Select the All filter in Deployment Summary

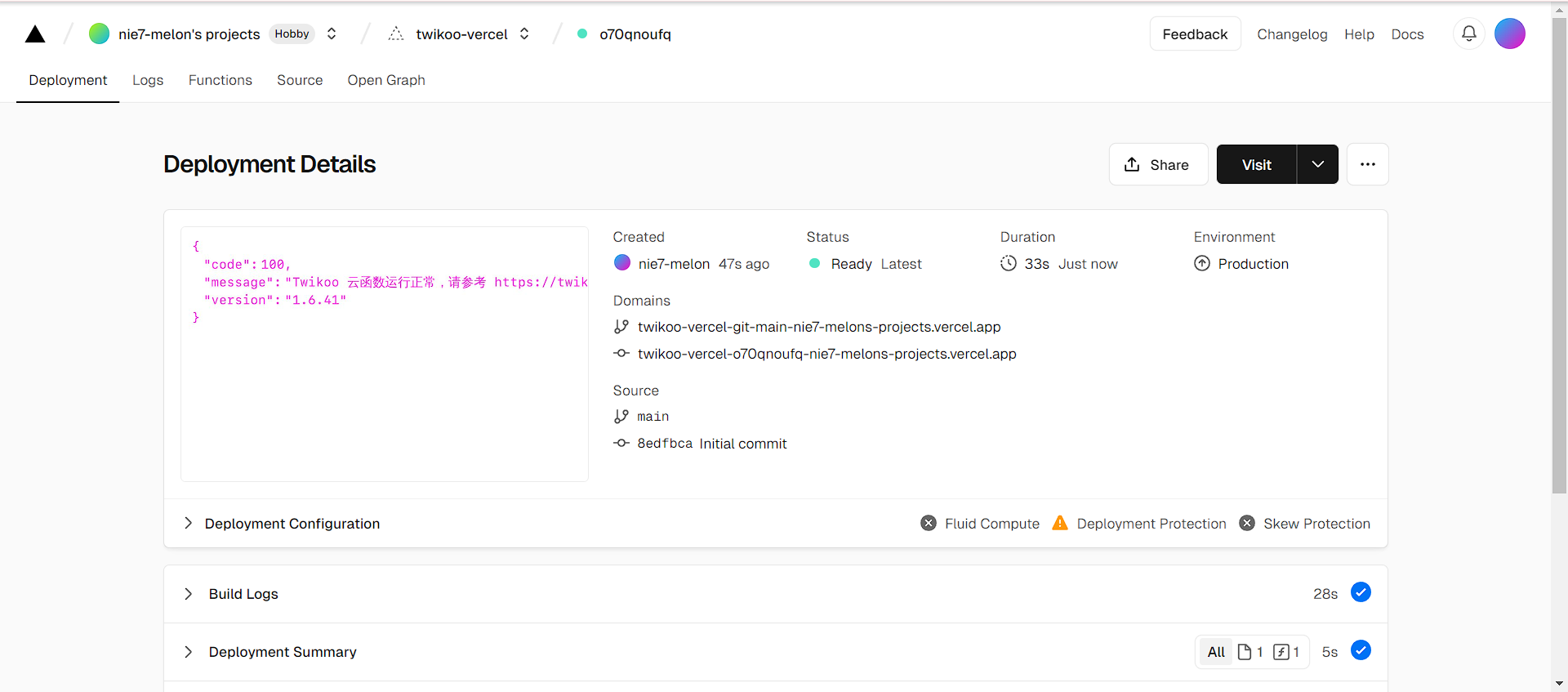click(x=1216, y=652)
